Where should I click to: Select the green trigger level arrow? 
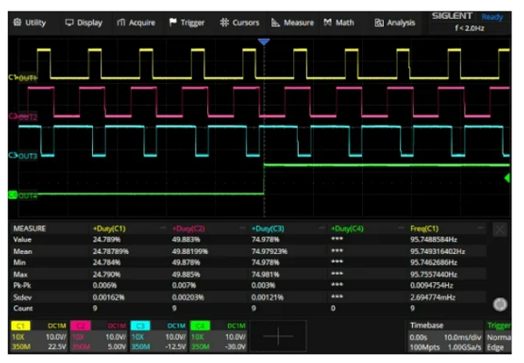507,178
